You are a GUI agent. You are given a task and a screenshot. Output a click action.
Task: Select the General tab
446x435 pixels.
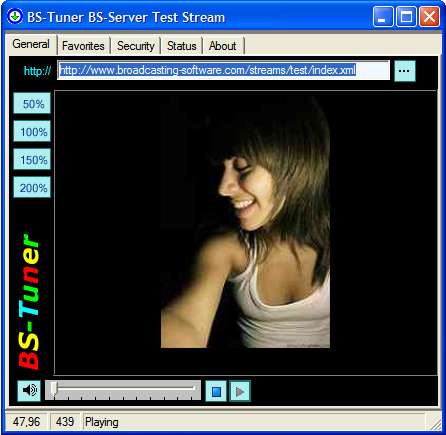pos(31,44)
